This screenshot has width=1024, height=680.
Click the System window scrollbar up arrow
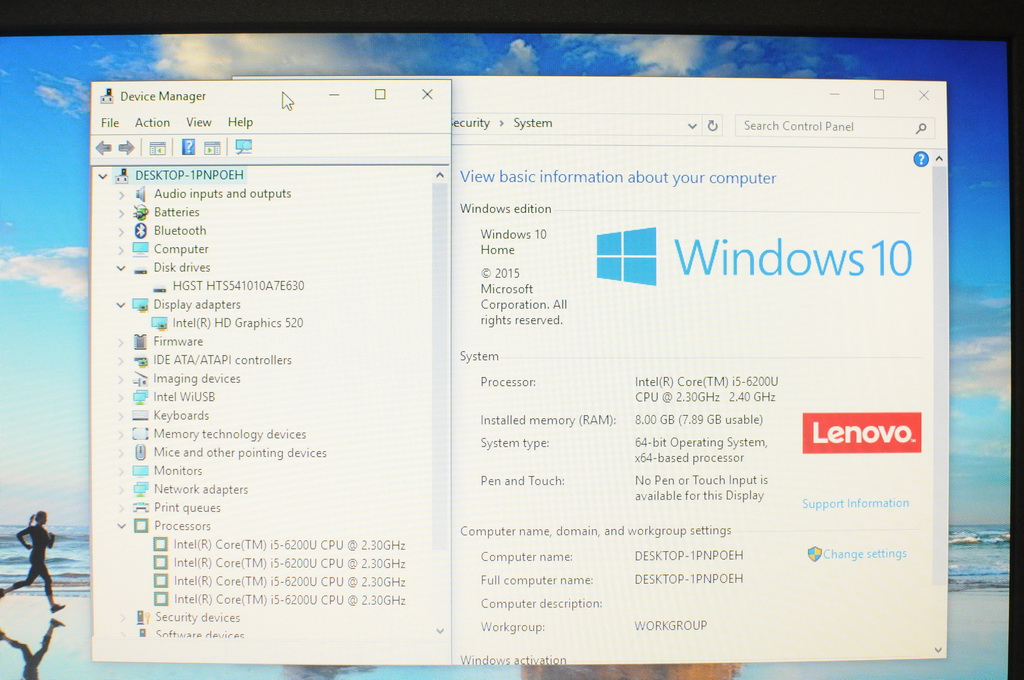coord(938,159)
